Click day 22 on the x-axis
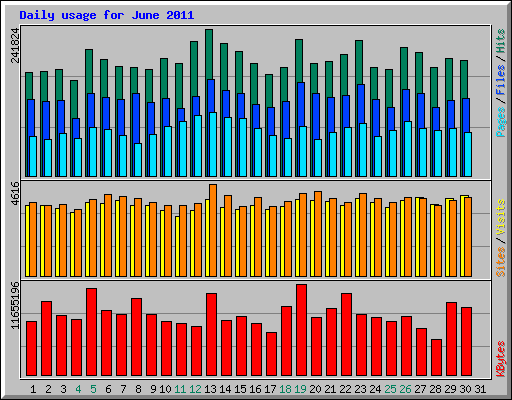The height and width of the screenshot is (400, 512). [345, 389]
